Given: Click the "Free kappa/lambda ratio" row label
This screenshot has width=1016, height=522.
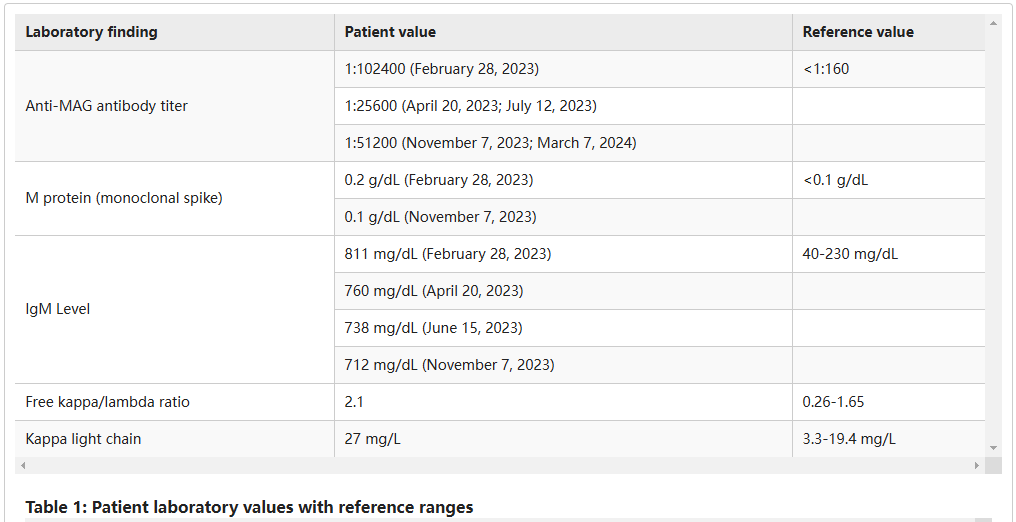Looking at the screenshot, I should (107, 402).
